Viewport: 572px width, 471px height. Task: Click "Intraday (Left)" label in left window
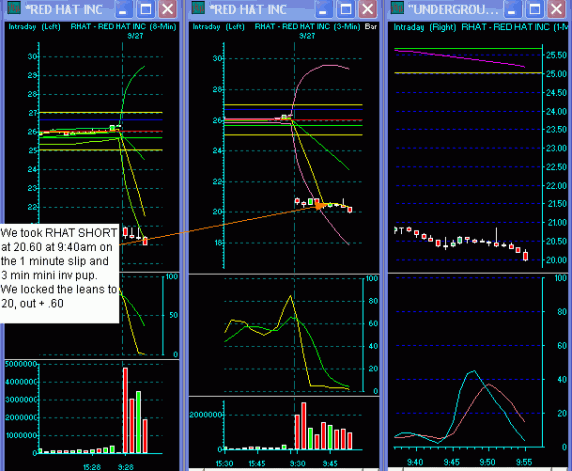[x=35, y=27]
